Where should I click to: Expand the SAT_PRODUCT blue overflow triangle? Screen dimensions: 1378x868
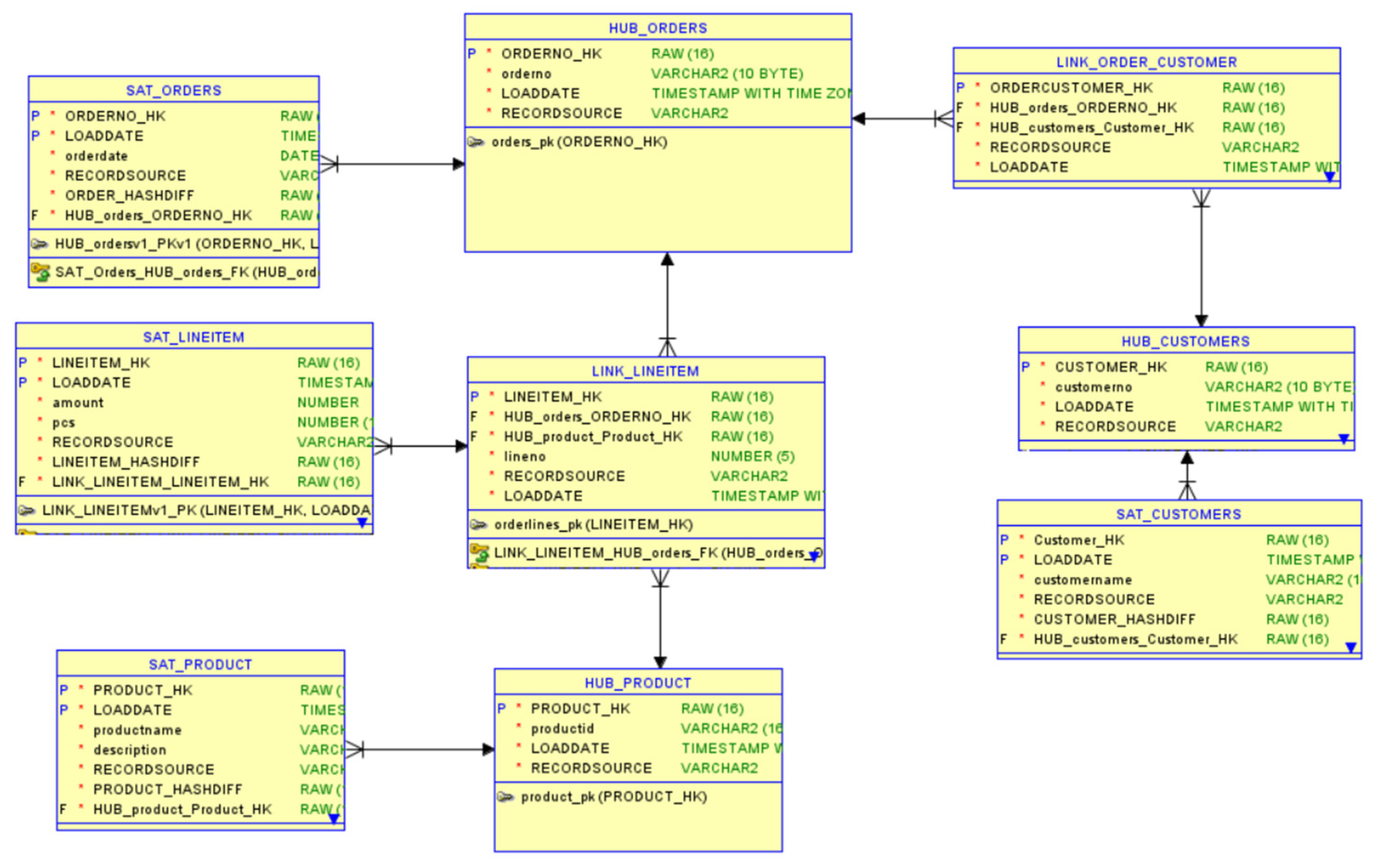coord(334,819)
